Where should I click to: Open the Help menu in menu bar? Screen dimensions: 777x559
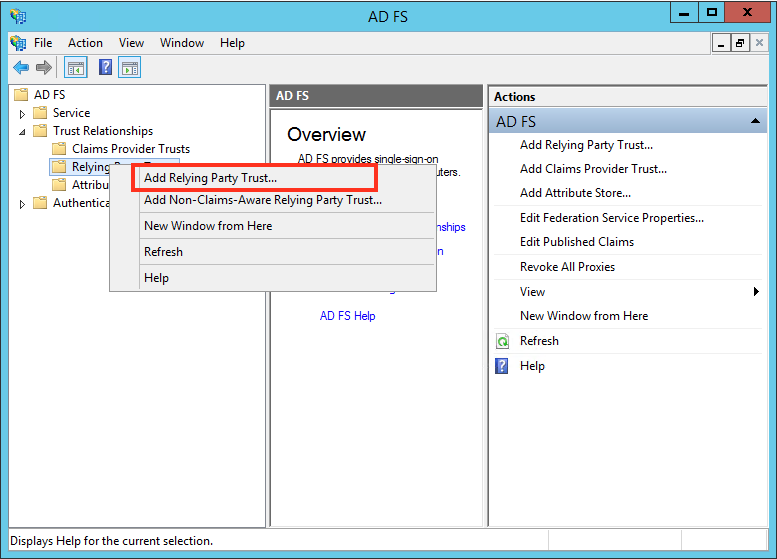[232, 43]
